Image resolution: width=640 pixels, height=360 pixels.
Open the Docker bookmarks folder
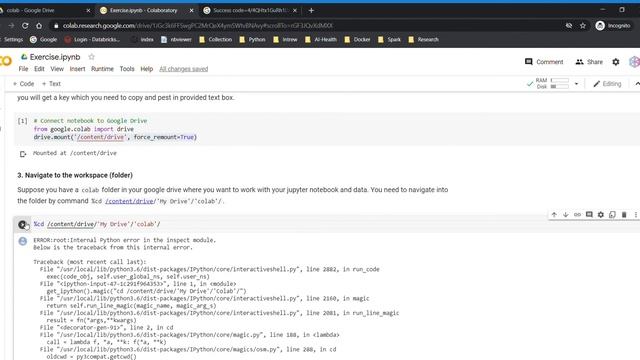(358, 40)
